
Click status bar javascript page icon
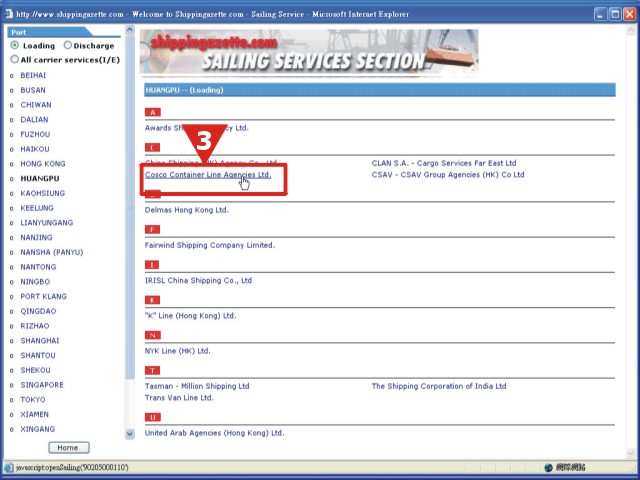click(x=8, y=467)
